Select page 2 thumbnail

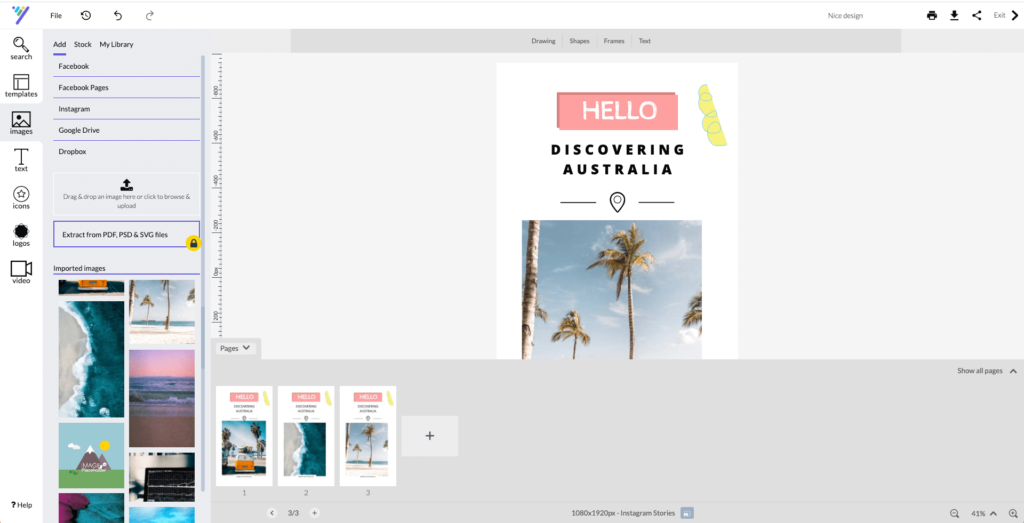pos(306,436)
